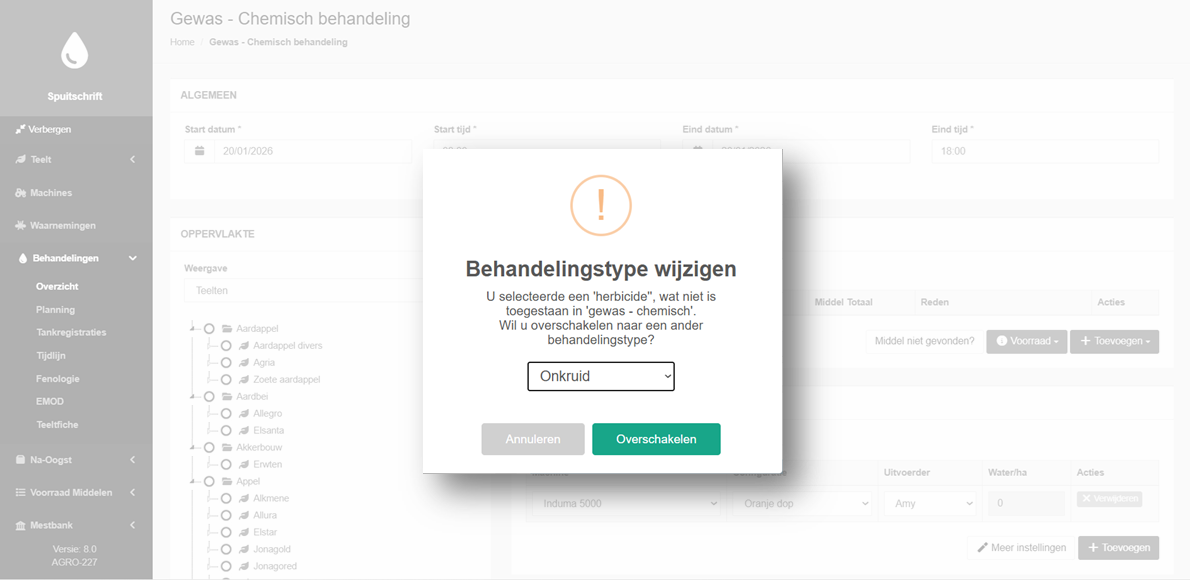The height and width of the screenshot is (580, 1190).
Task: Open the Overzicht submenu item
Action: tap(57, 287)
